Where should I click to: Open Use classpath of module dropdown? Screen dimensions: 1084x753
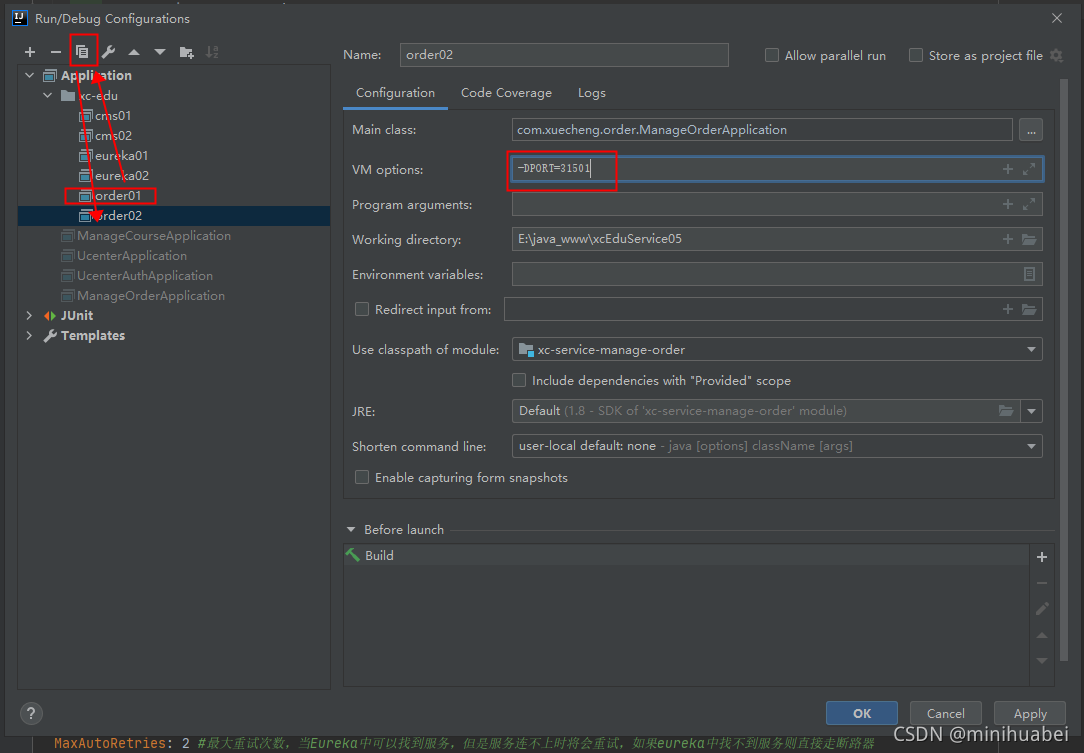point(776,350)
